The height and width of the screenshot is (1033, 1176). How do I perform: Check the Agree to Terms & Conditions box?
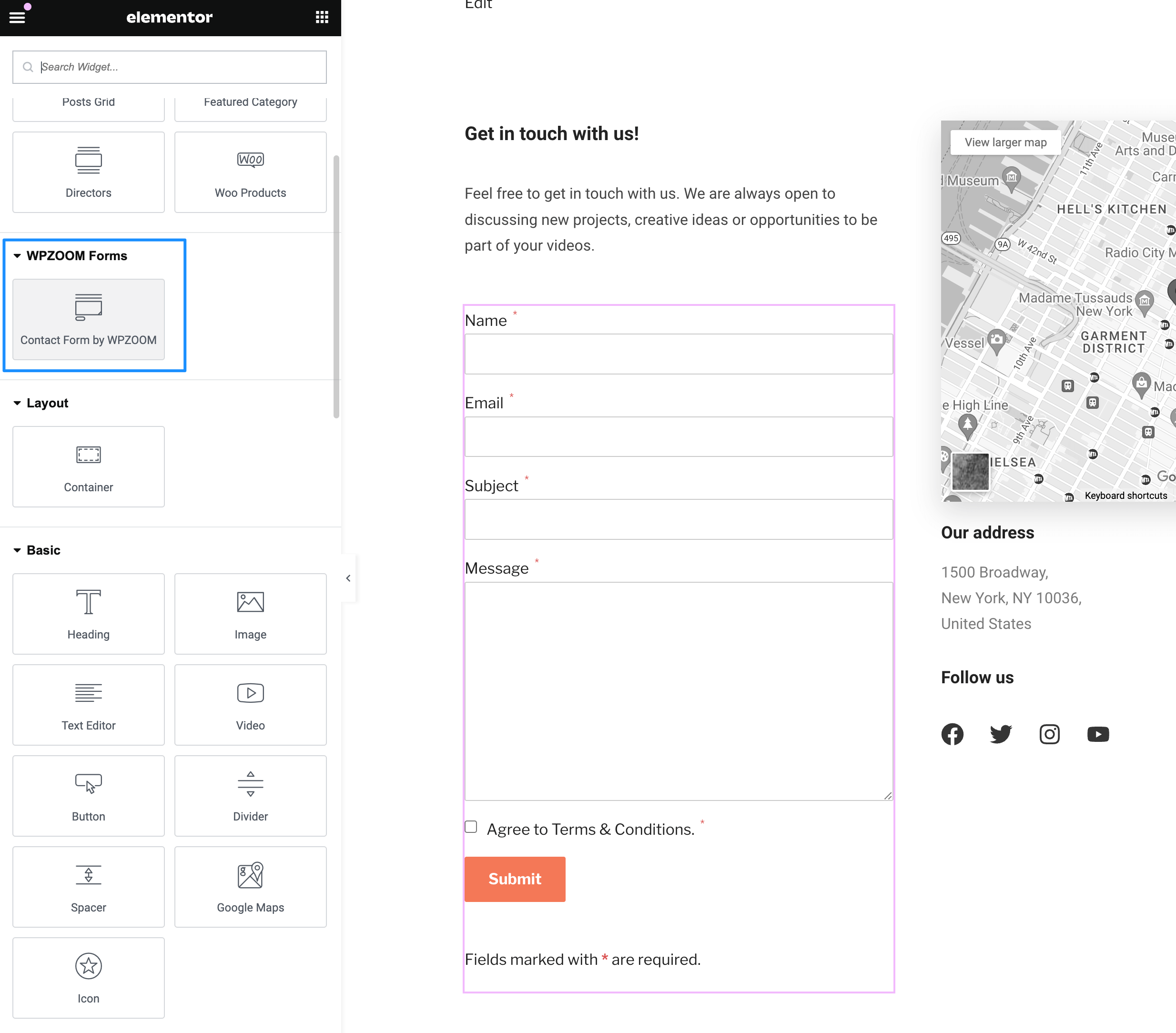(471, 826)
